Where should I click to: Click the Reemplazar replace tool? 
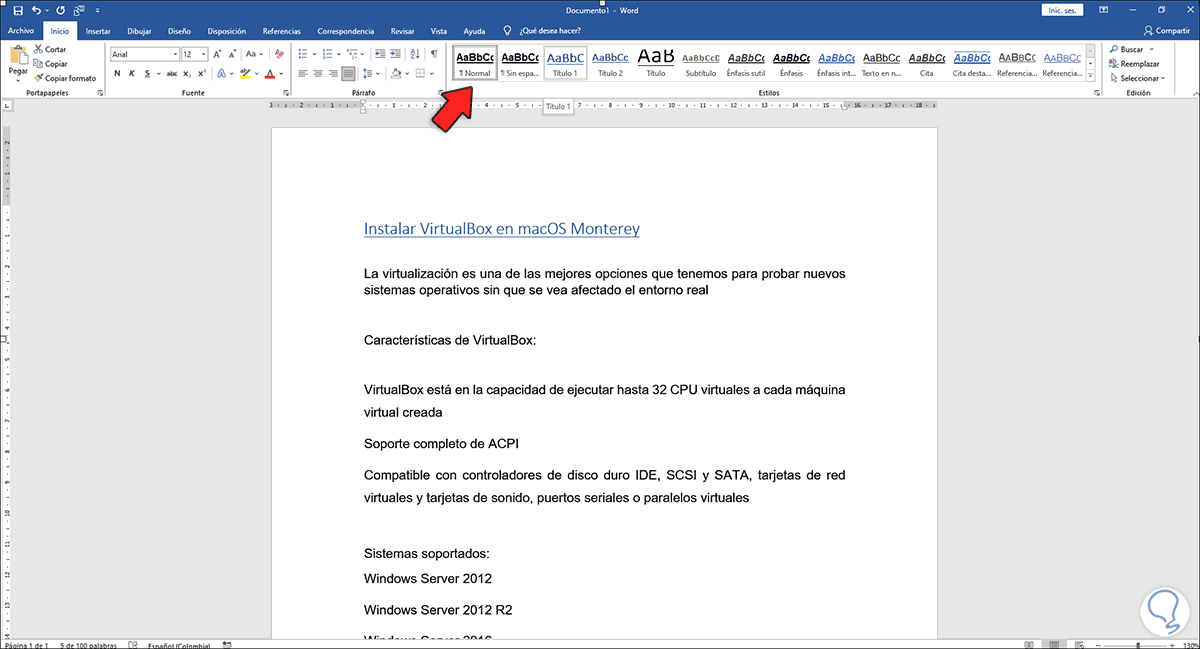(x=1133, y=63)
